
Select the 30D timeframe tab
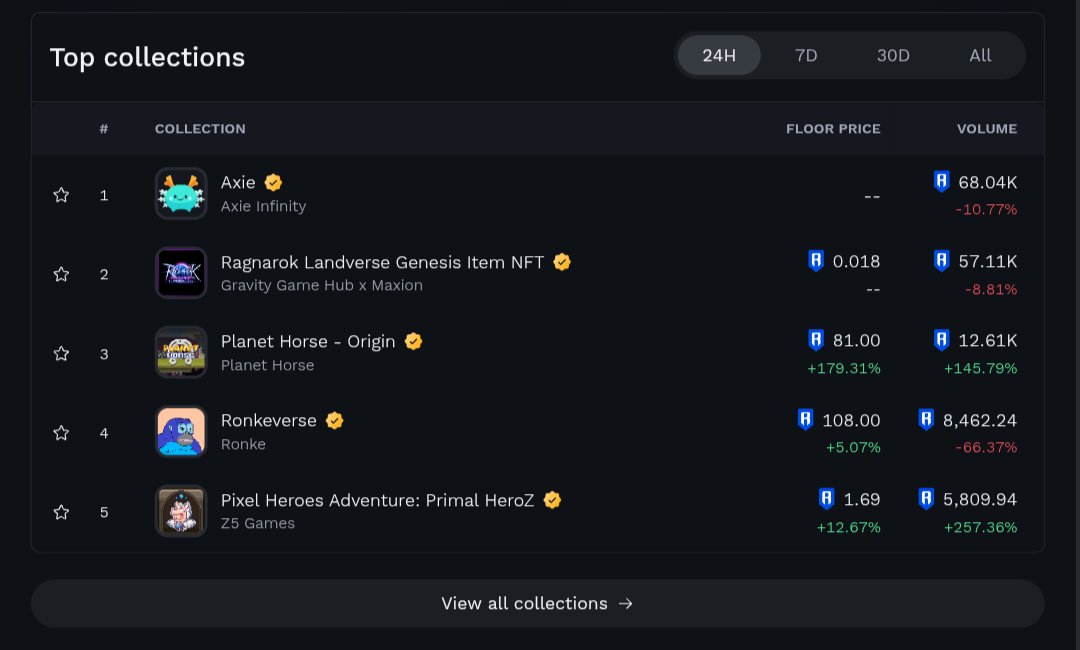pyautogui.click(x=893, y=55)
